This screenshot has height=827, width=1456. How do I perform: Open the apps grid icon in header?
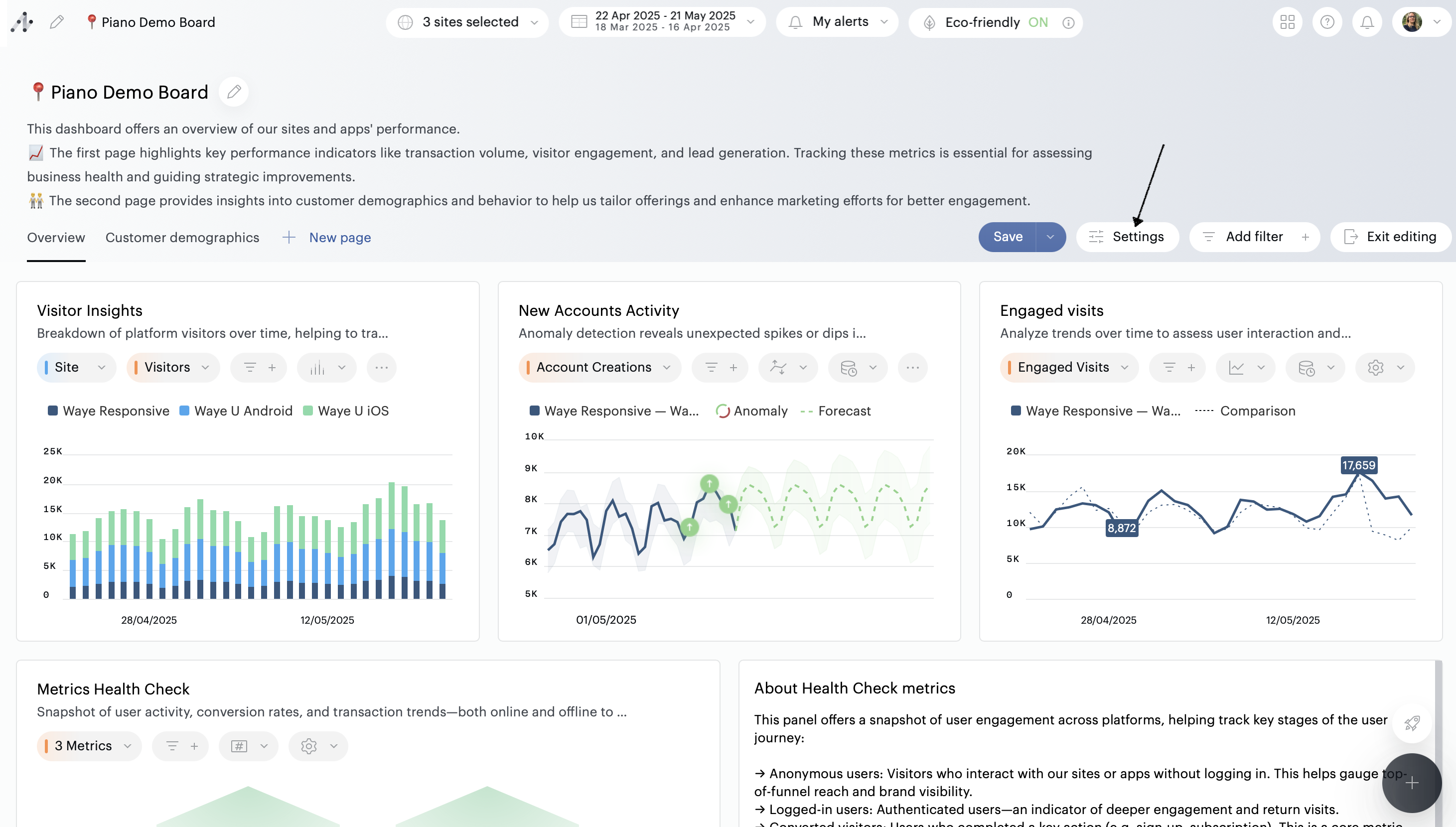tap(1287, 22)
